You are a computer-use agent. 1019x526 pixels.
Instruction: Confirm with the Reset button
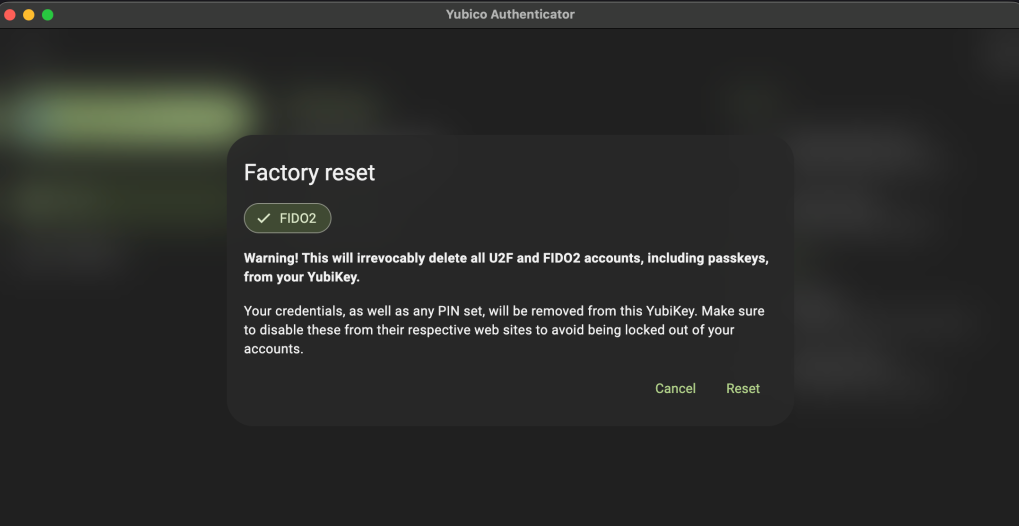click(743, 388)
